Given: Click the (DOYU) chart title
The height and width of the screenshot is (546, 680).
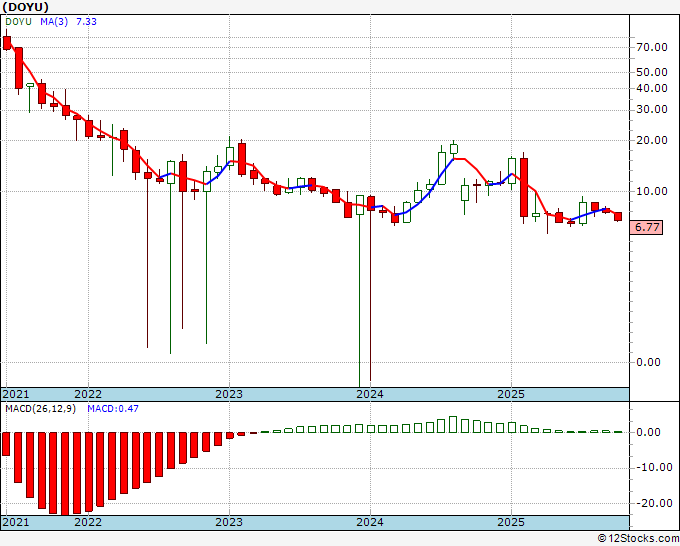Looking at the screenshot, I should (25, 7).
